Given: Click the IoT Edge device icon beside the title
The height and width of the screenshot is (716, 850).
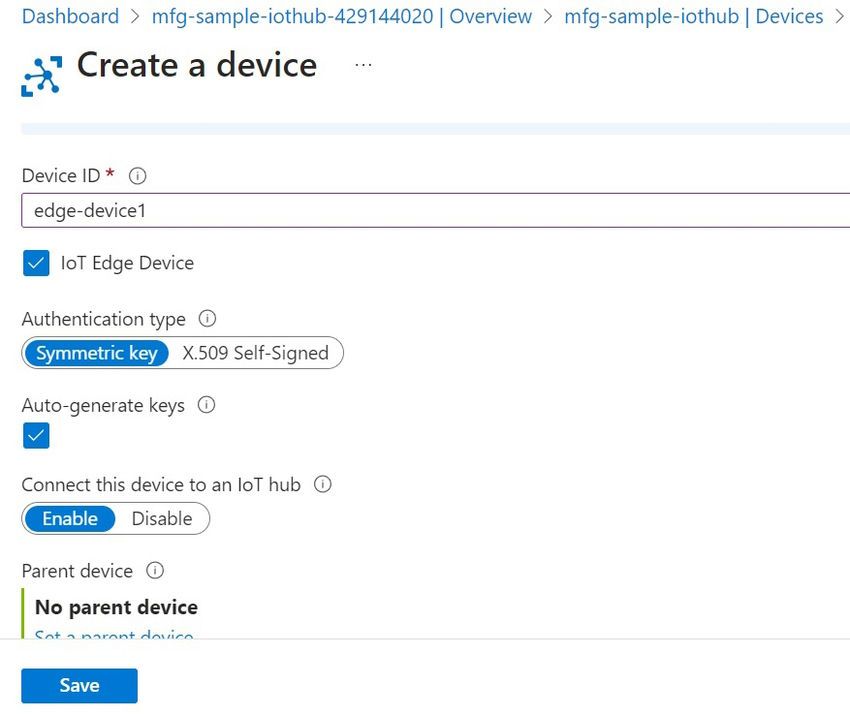Looking at the screenshot, I should 39,74.
